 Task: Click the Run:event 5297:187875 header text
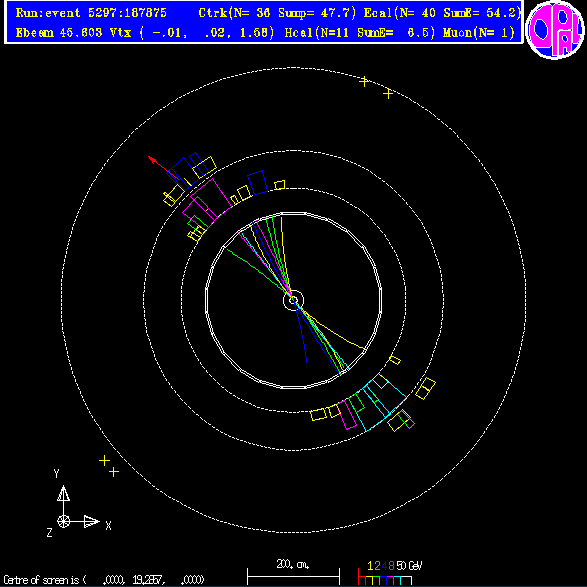click(x=91, y=13)
